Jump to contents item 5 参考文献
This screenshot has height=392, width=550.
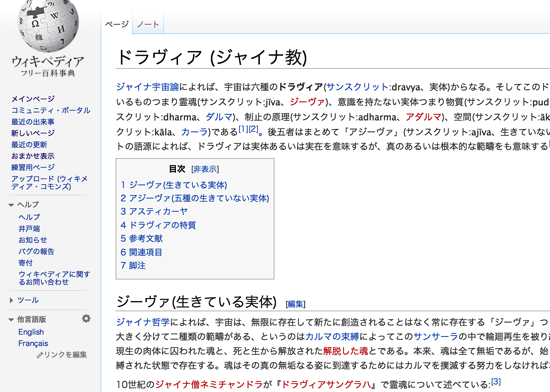[x=141, y=238]
